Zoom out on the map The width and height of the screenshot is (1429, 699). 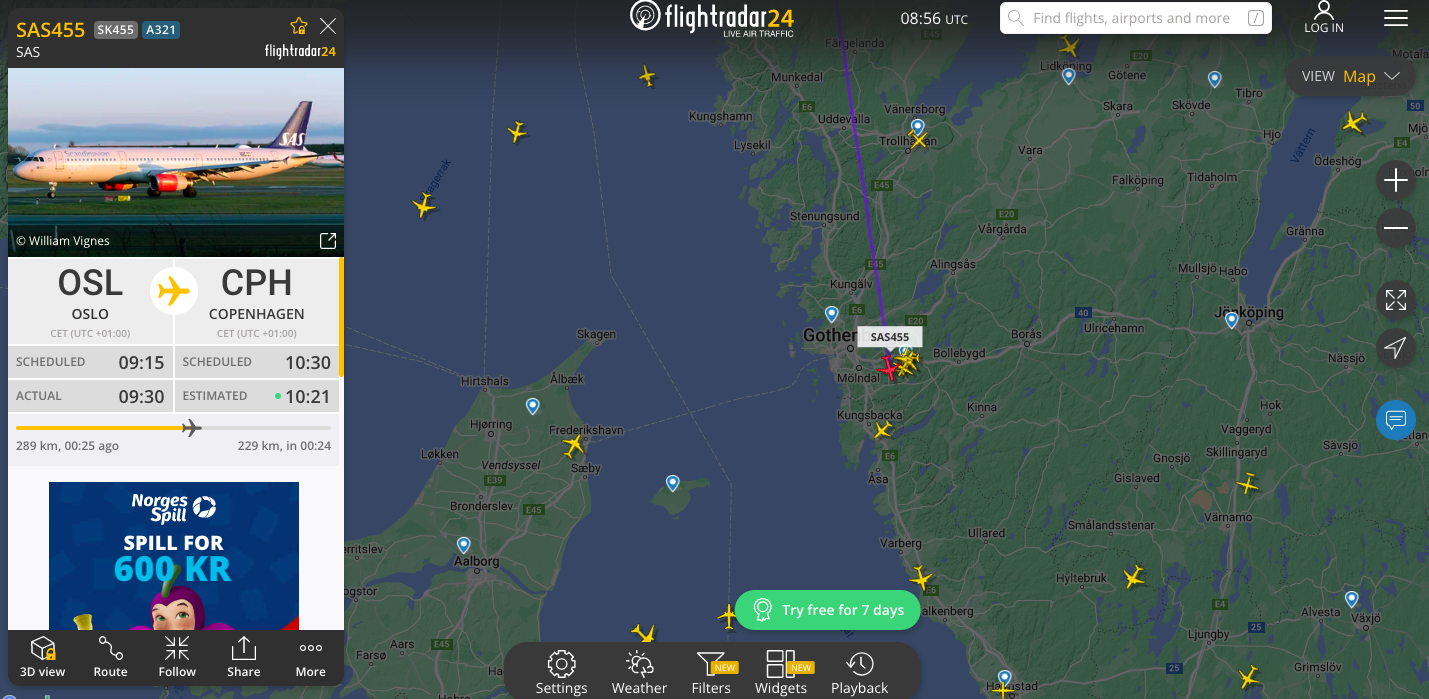tap(1396, 228)
